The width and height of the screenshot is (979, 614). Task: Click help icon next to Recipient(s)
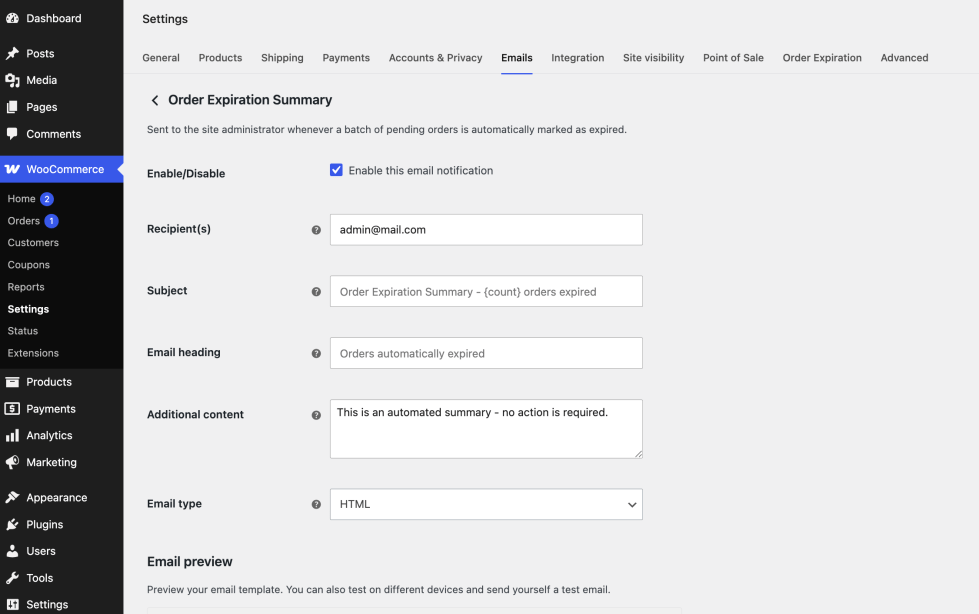coord(316,230)
